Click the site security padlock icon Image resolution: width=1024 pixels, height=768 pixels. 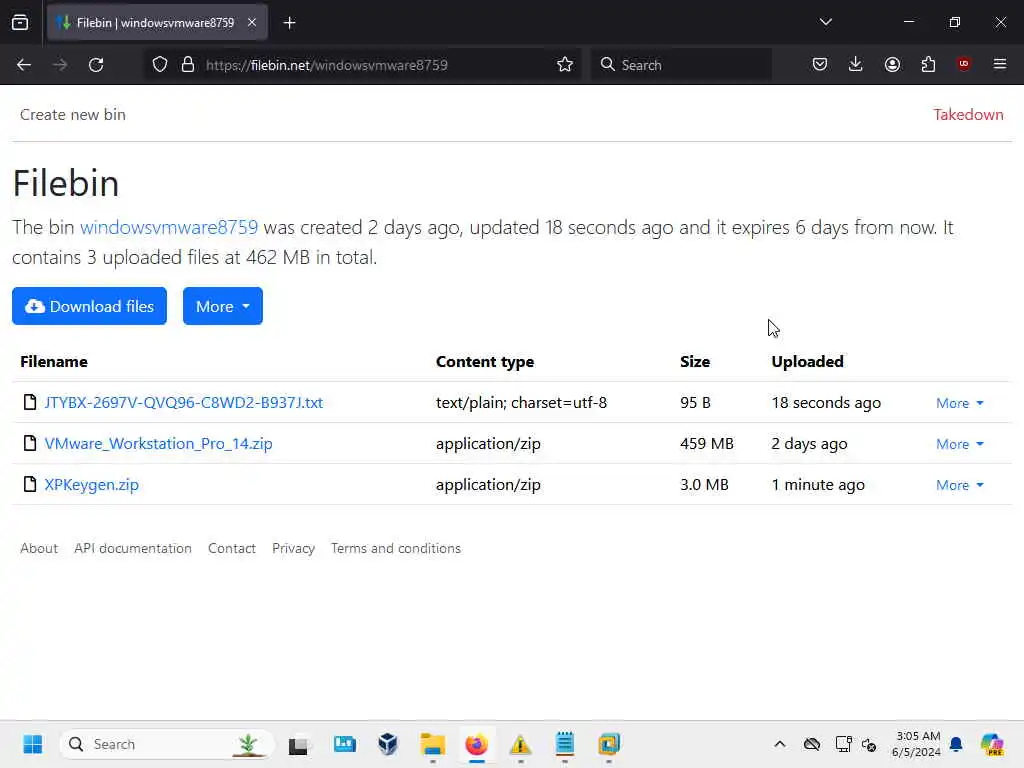[x=188, y=65]
